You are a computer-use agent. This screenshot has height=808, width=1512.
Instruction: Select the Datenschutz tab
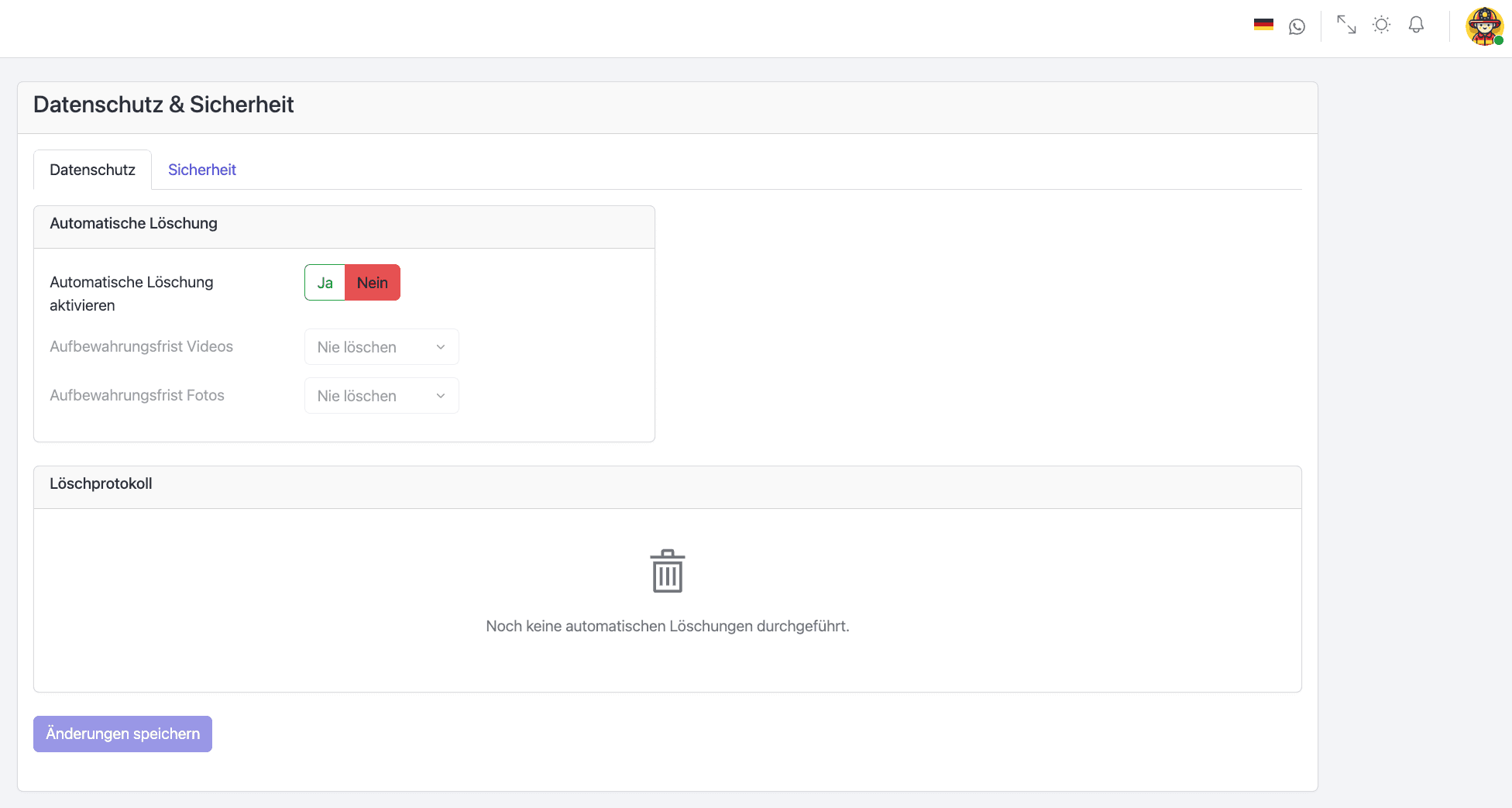[92, 170]
